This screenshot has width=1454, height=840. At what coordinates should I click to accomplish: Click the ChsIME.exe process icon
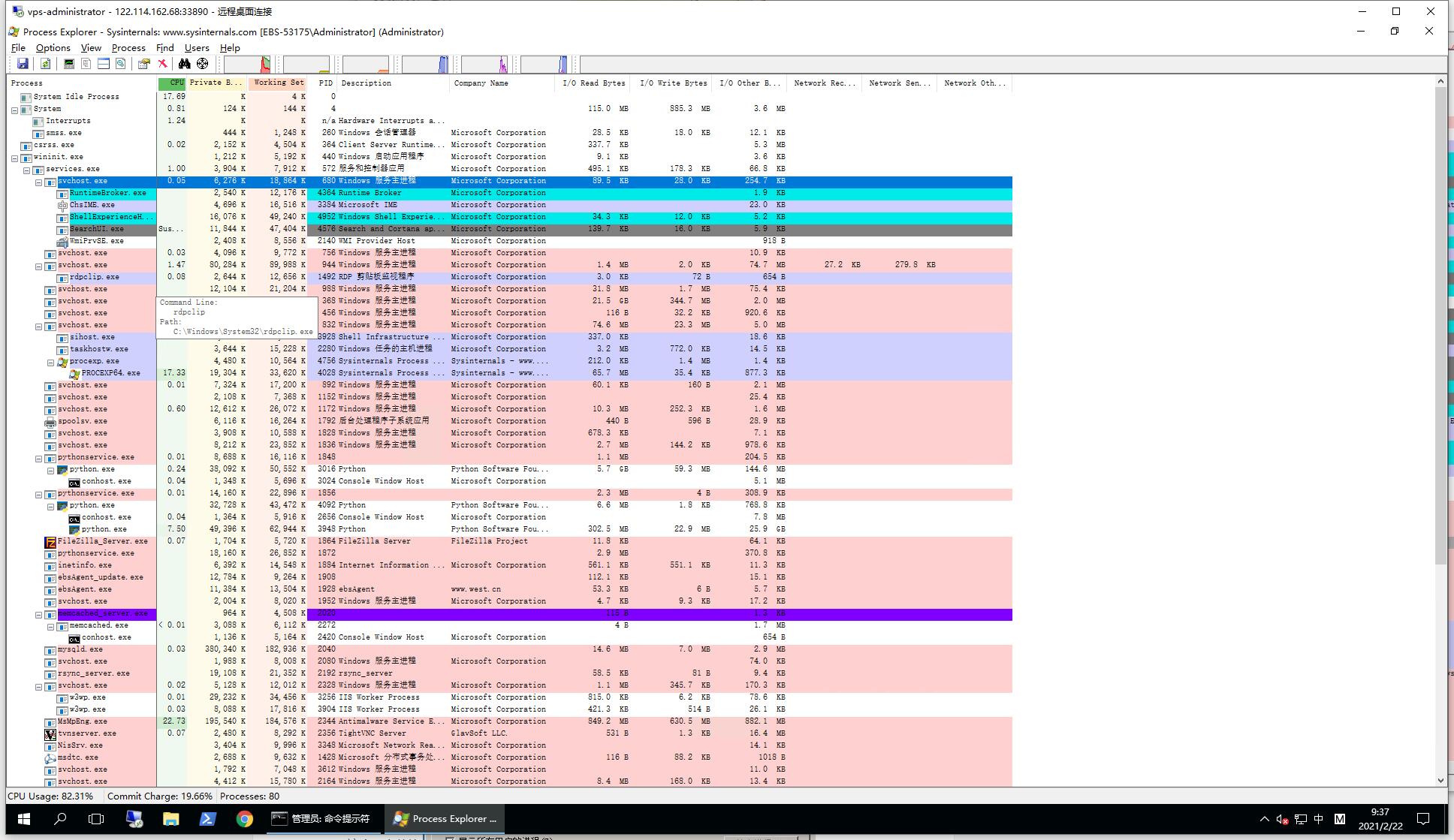point(62,205)
